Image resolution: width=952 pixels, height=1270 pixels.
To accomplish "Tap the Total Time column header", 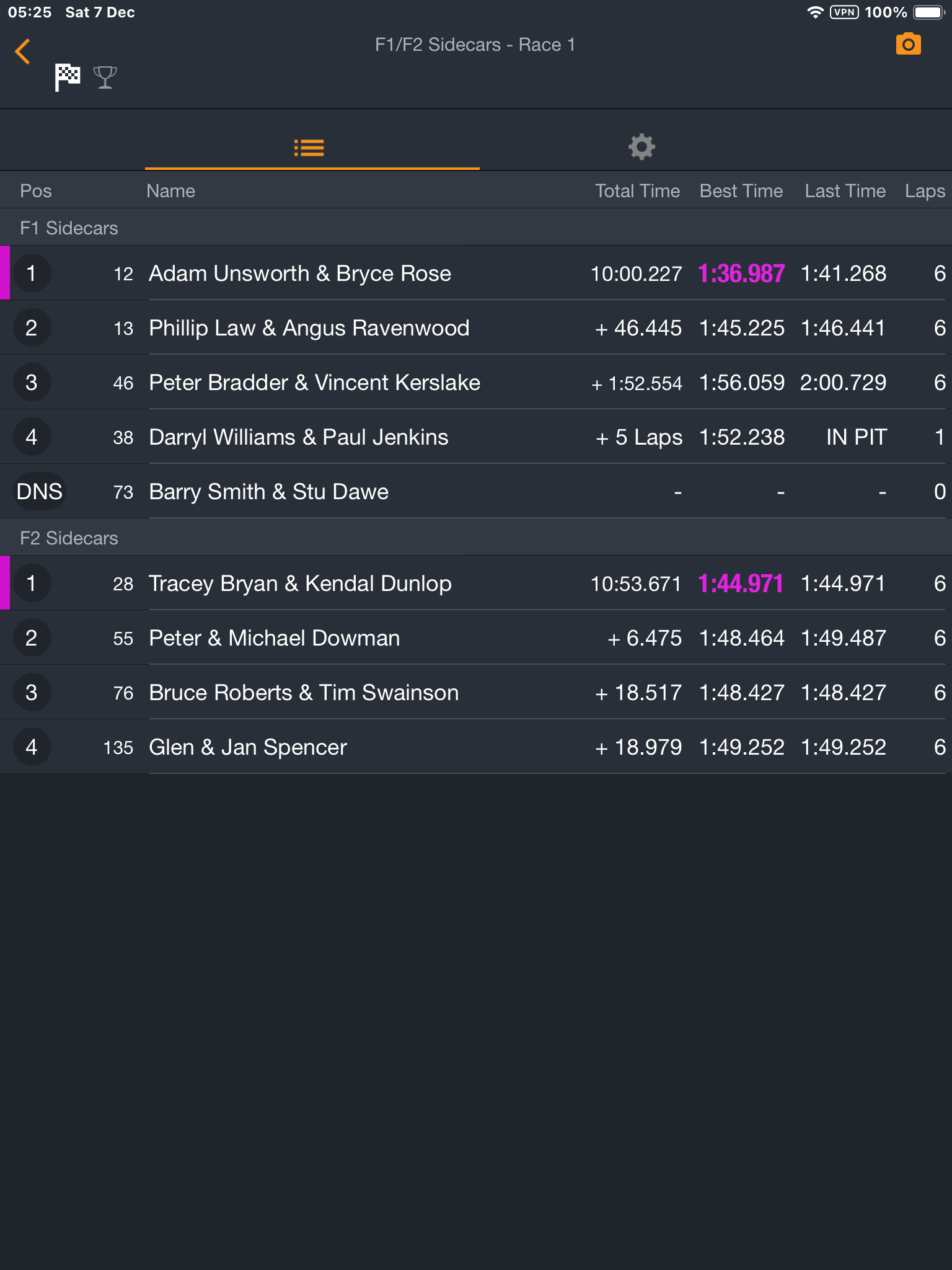I will click(x=637, y=191).
